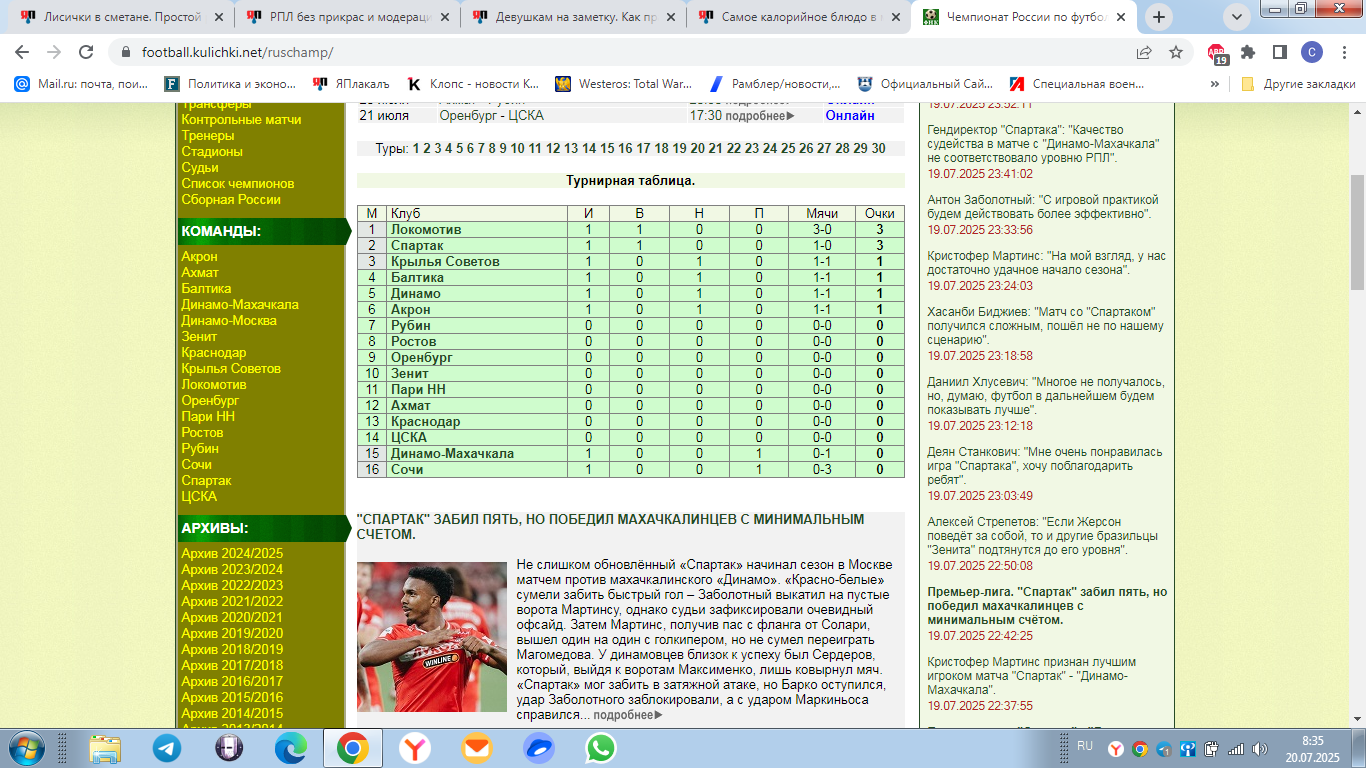Open the Mail.ru bookmark
This screenshot has height=768, width=1366.
click(82, 84)
